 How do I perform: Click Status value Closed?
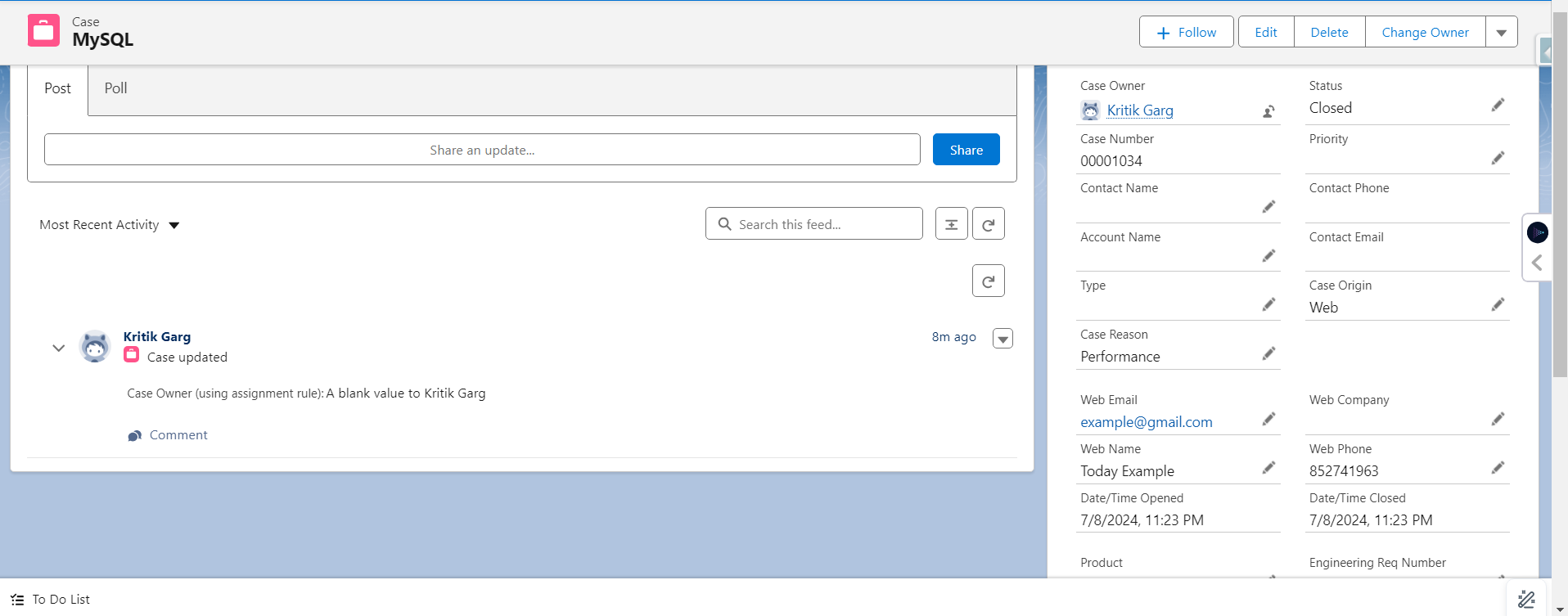click(1331, 108)
